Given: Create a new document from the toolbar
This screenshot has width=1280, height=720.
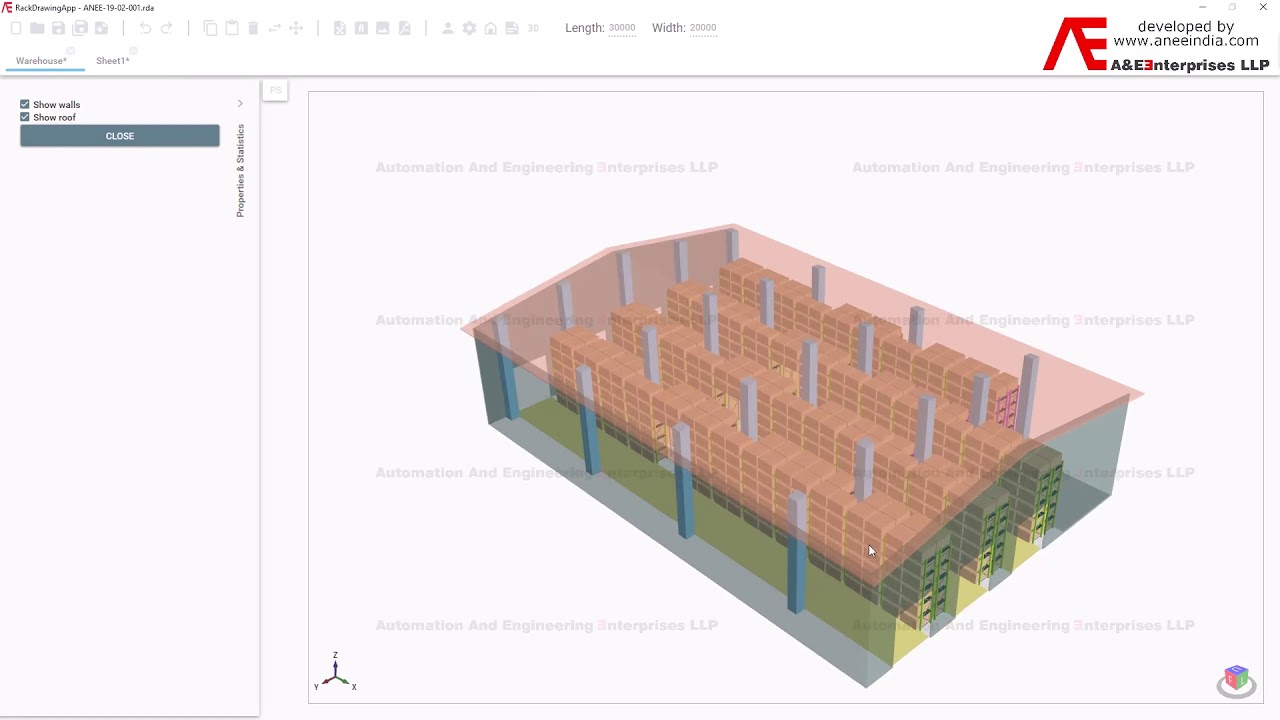Looking at the screenshot, I should point(16,28).
